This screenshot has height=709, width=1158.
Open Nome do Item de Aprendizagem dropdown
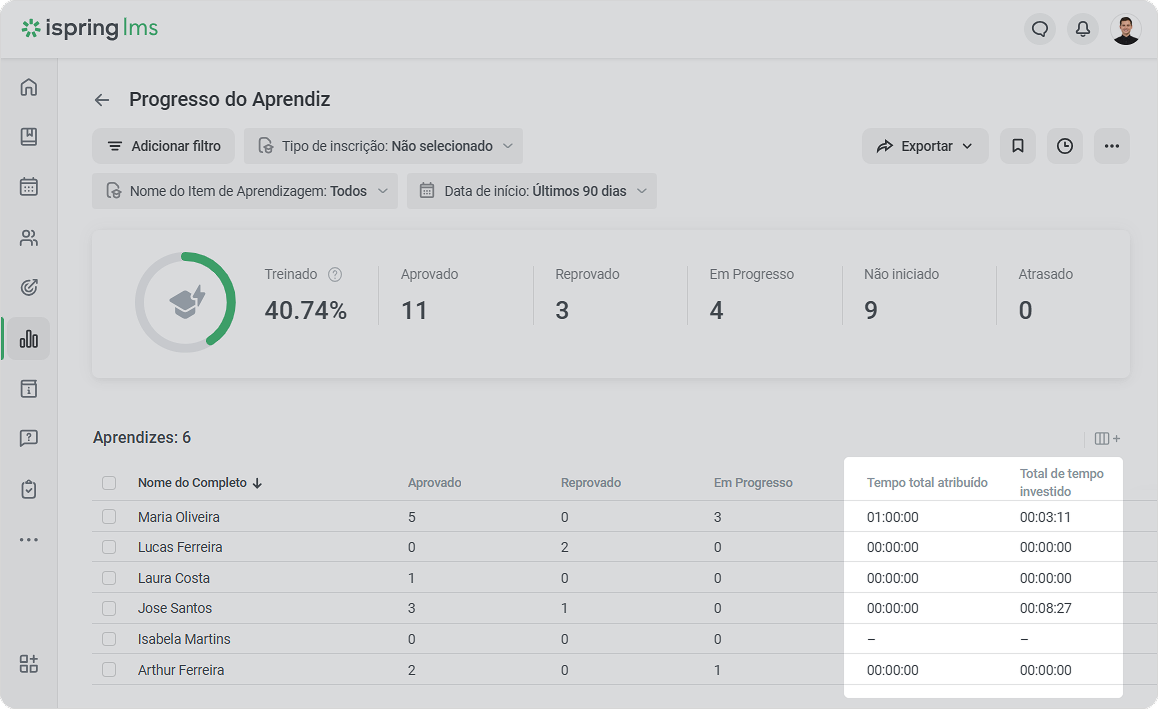[x=245, y=191]
